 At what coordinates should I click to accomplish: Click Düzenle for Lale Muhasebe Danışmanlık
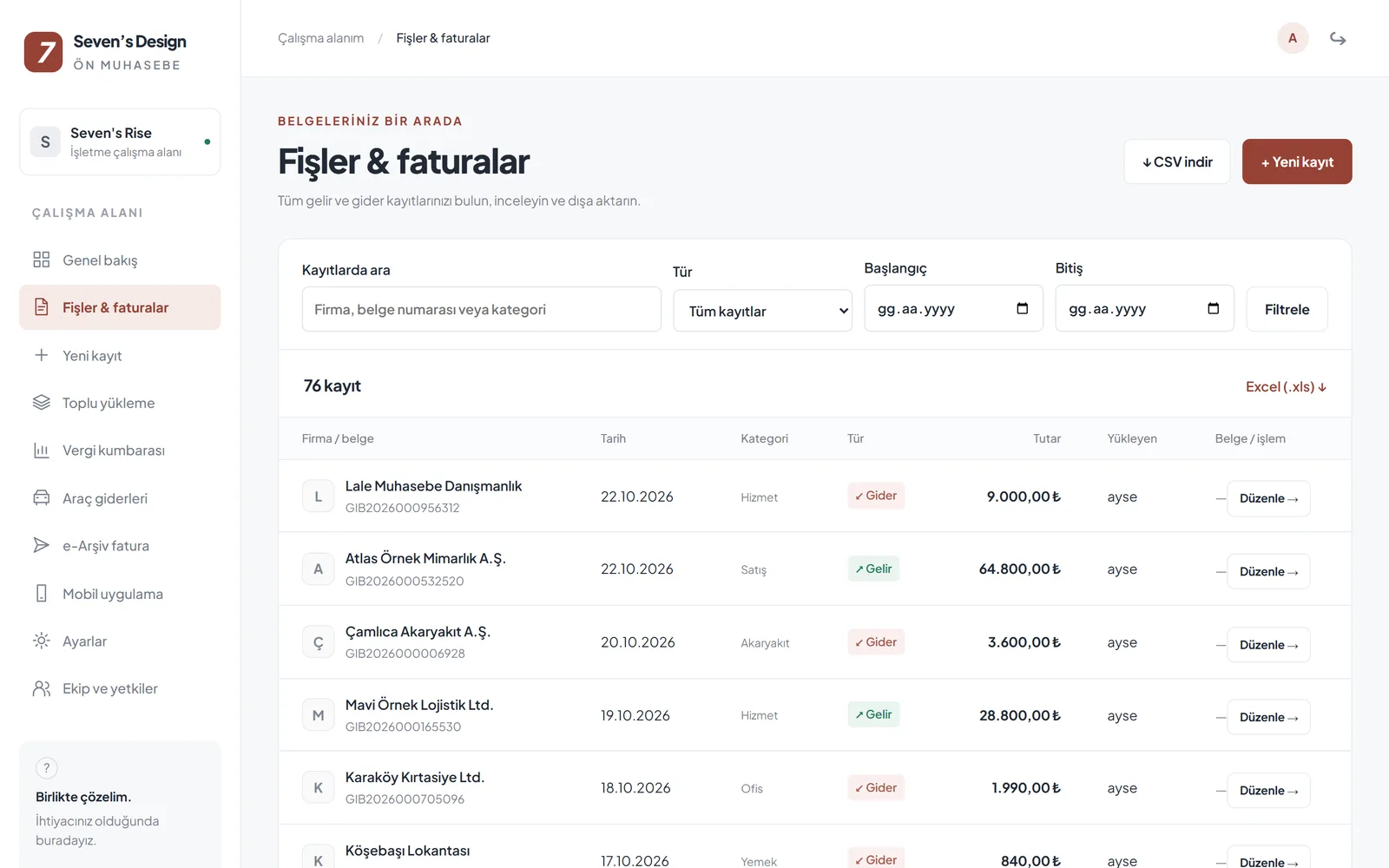tap(1268, 498)
